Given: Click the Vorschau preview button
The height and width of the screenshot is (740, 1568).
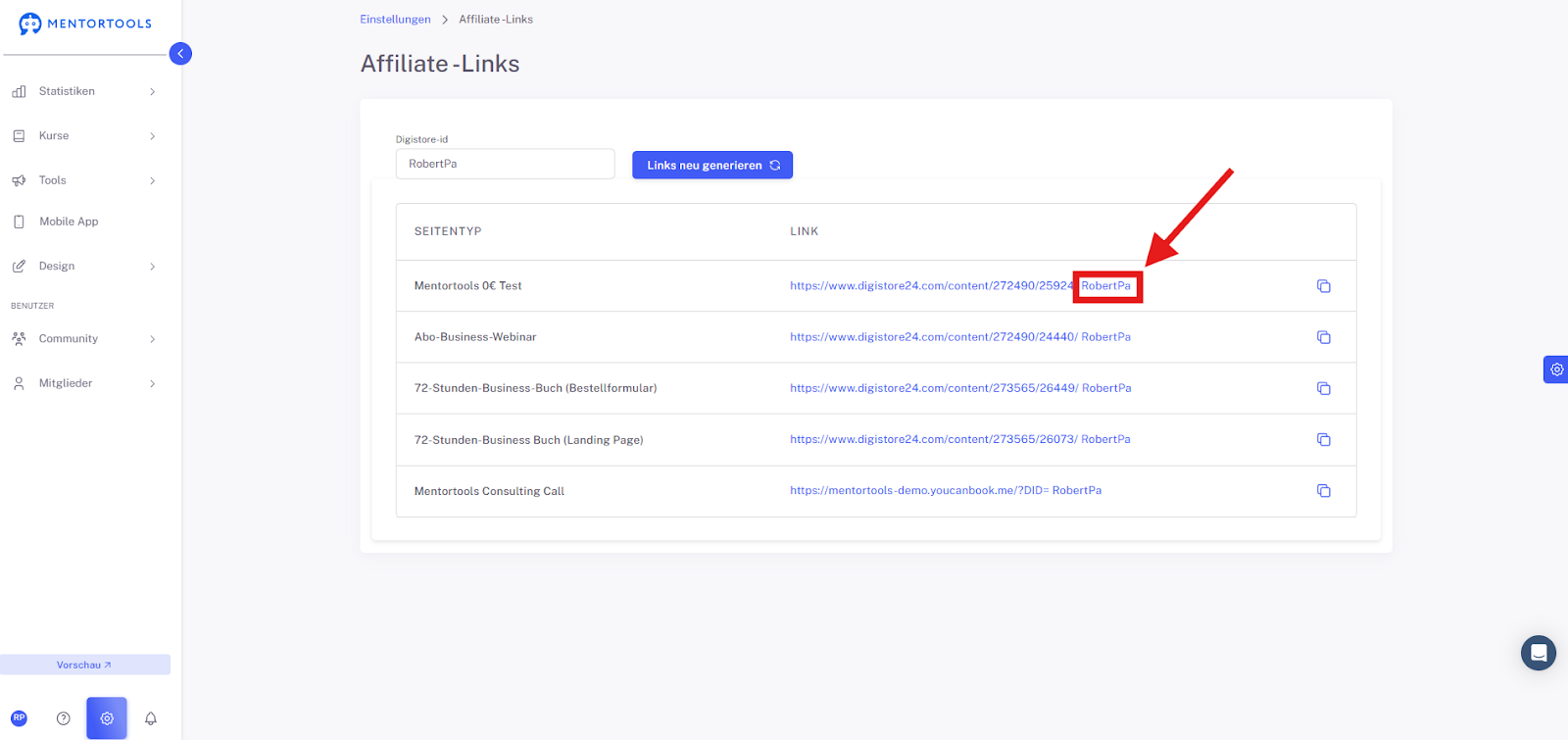Looking at the screenshot, I should point(85,665).
